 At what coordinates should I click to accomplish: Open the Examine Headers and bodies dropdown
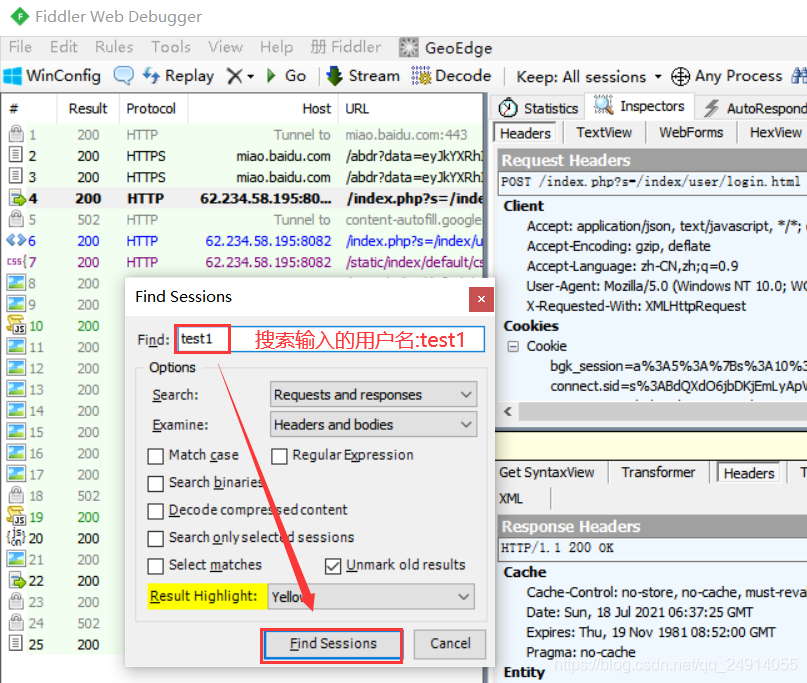(x=374, y=425)
